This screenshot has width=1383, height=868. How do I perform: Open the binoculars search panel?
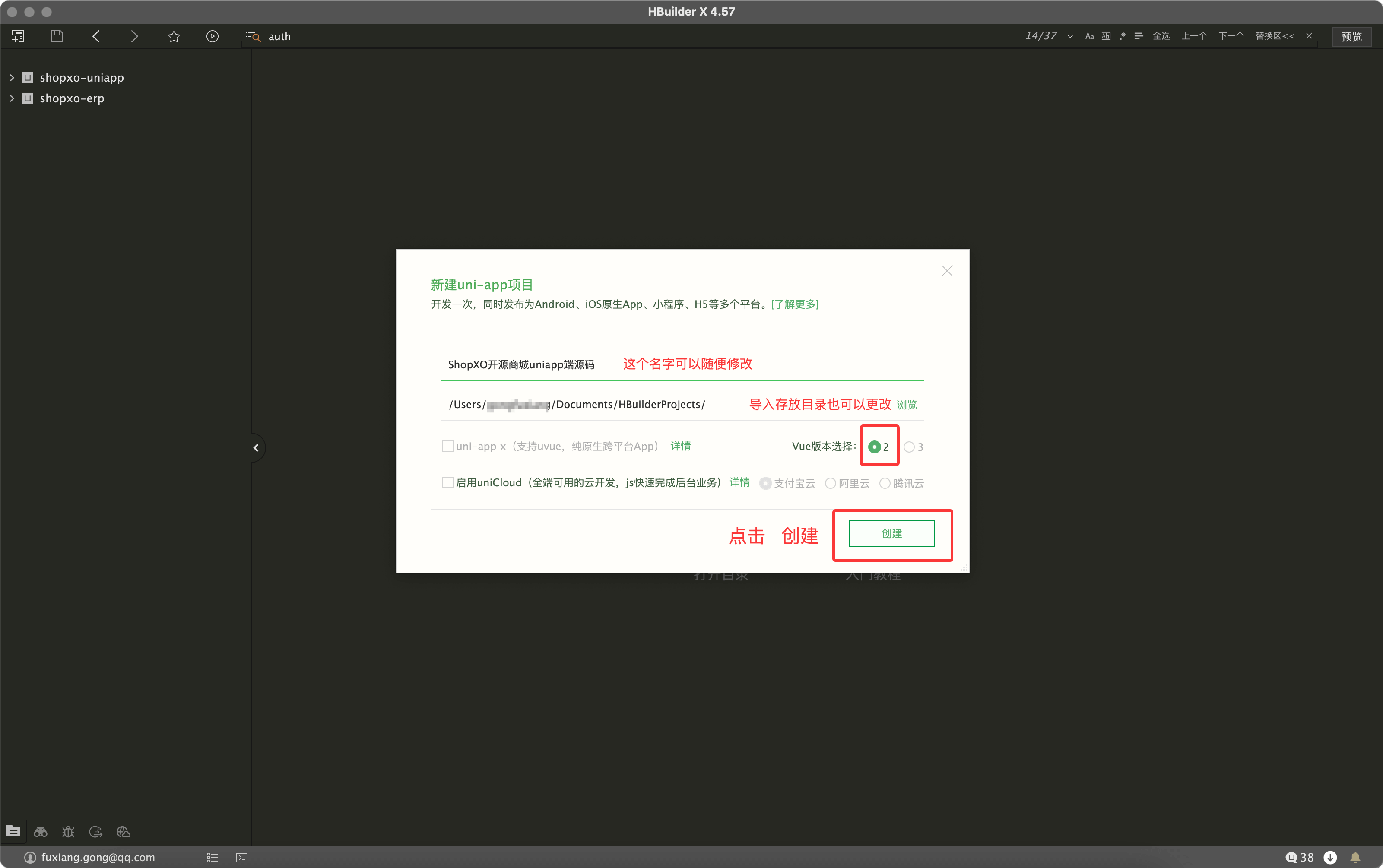click(x=40, y=831)
